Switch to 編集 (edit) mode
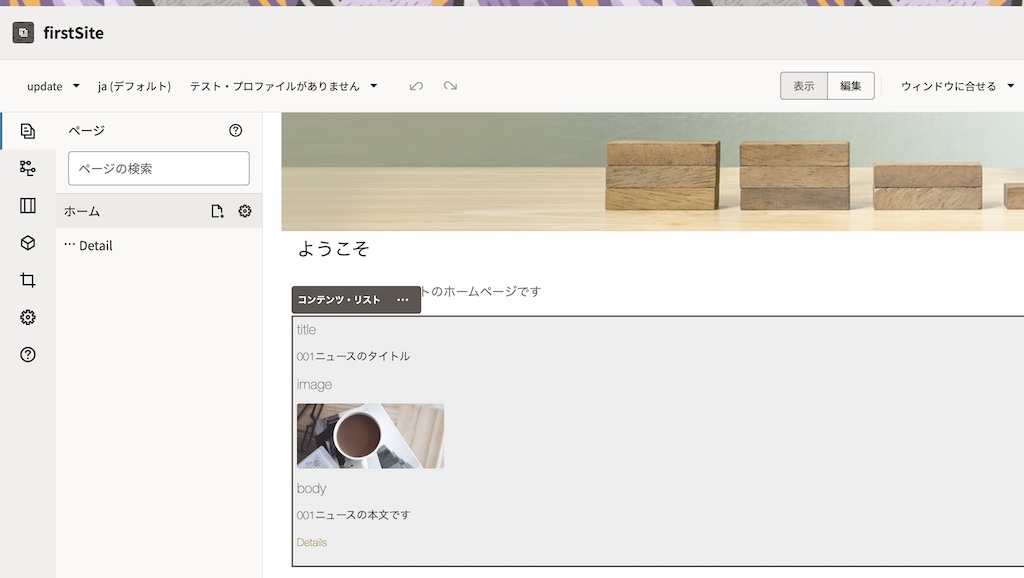Image resolution: width=1024 pixels, height=578 pixels. coord(850,86)
